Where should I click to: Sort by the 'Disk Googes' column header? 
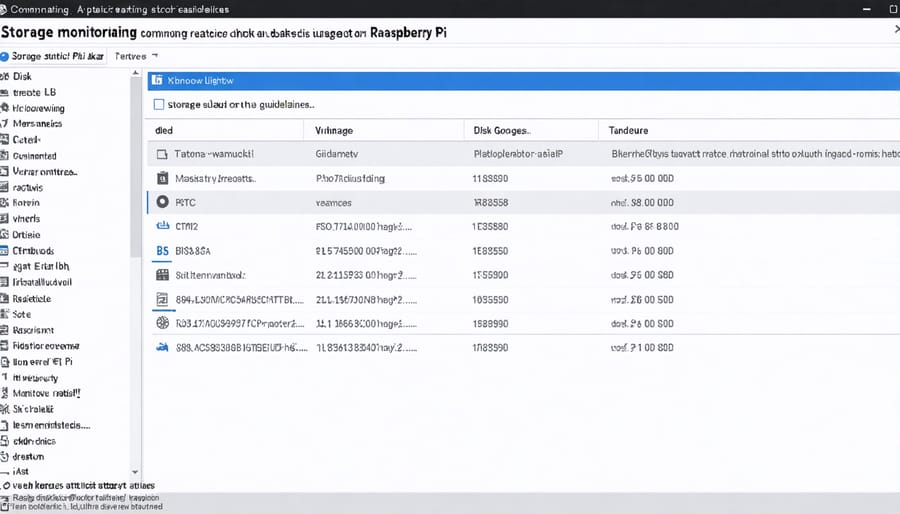[x=502, y=130]
